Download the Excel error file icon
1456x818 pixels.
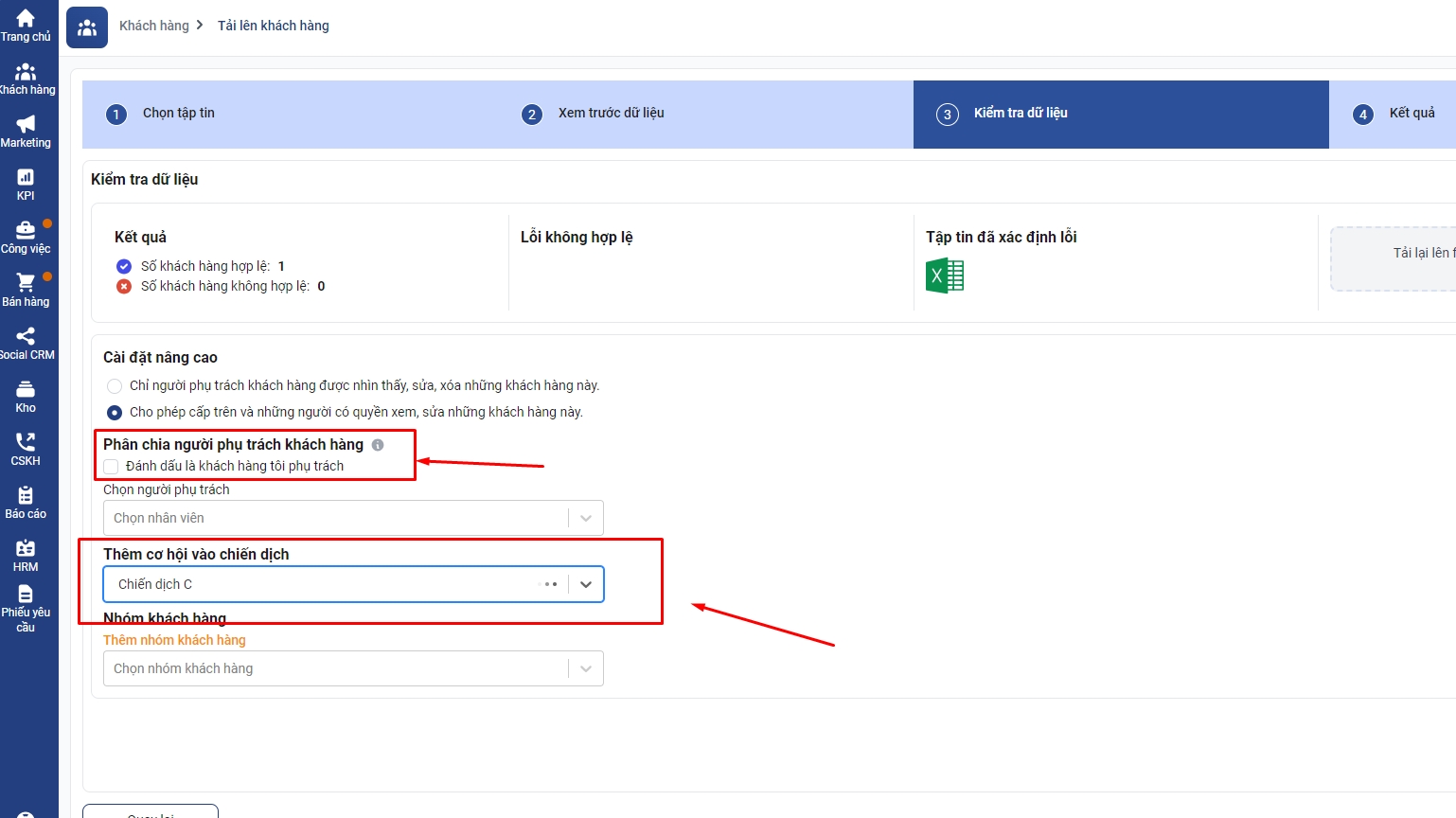point(944,276)
